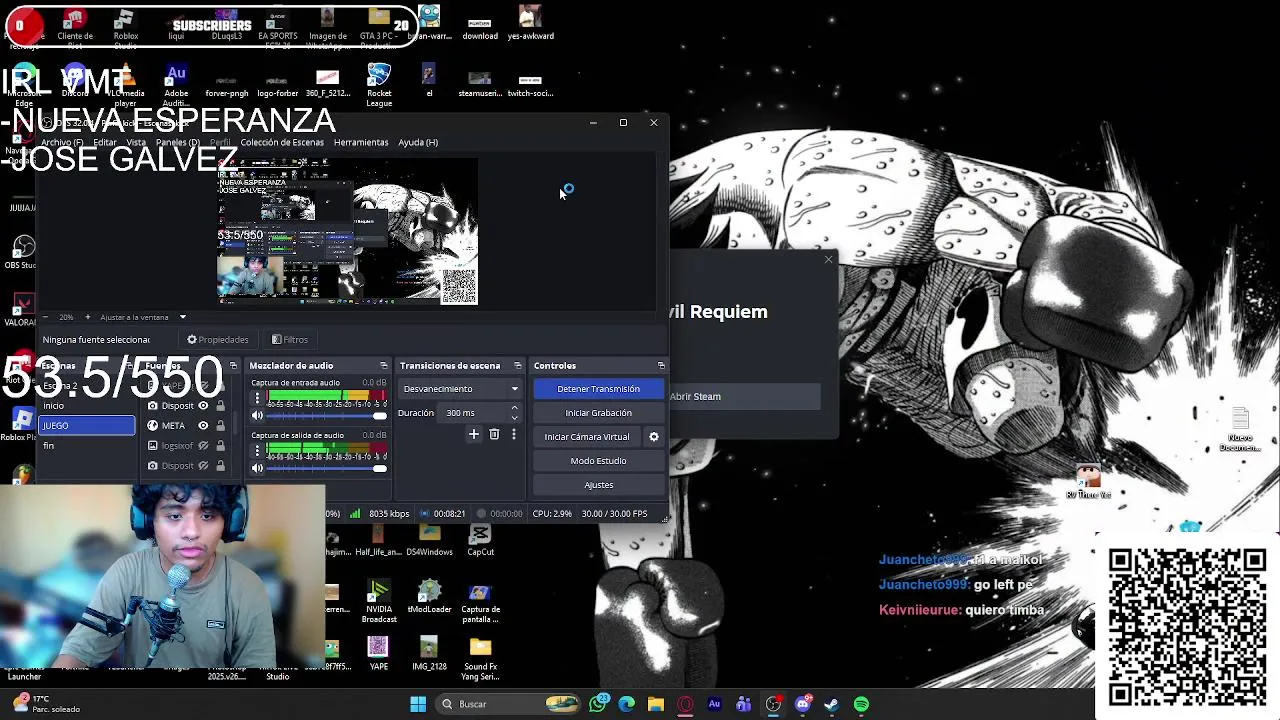Screen dimensions: 1280x720
Task: Toggle lock on META source
Action: pos(220,426)
